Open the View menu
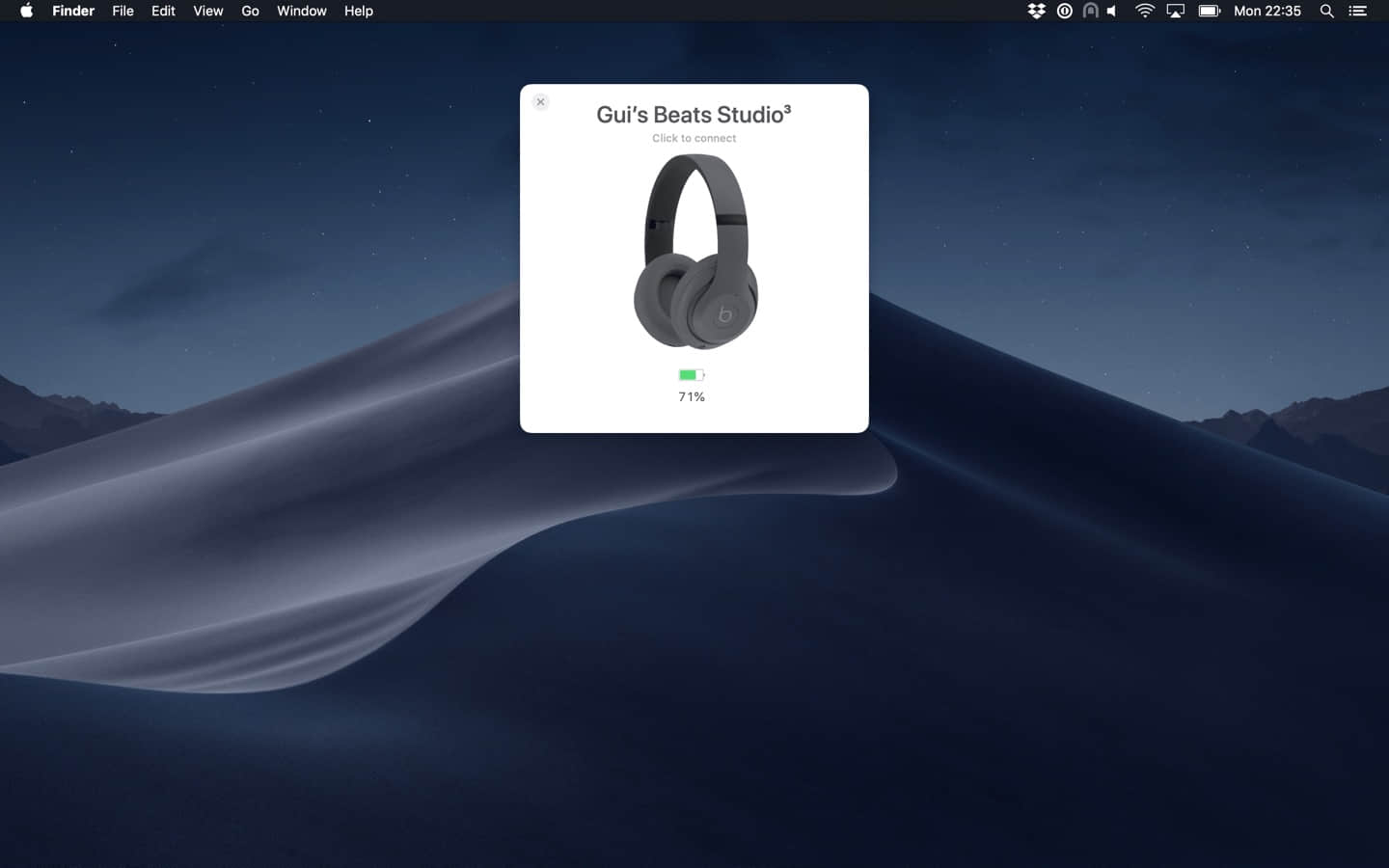This screenshot has width=1389, height=868. [x=207, y=11]
